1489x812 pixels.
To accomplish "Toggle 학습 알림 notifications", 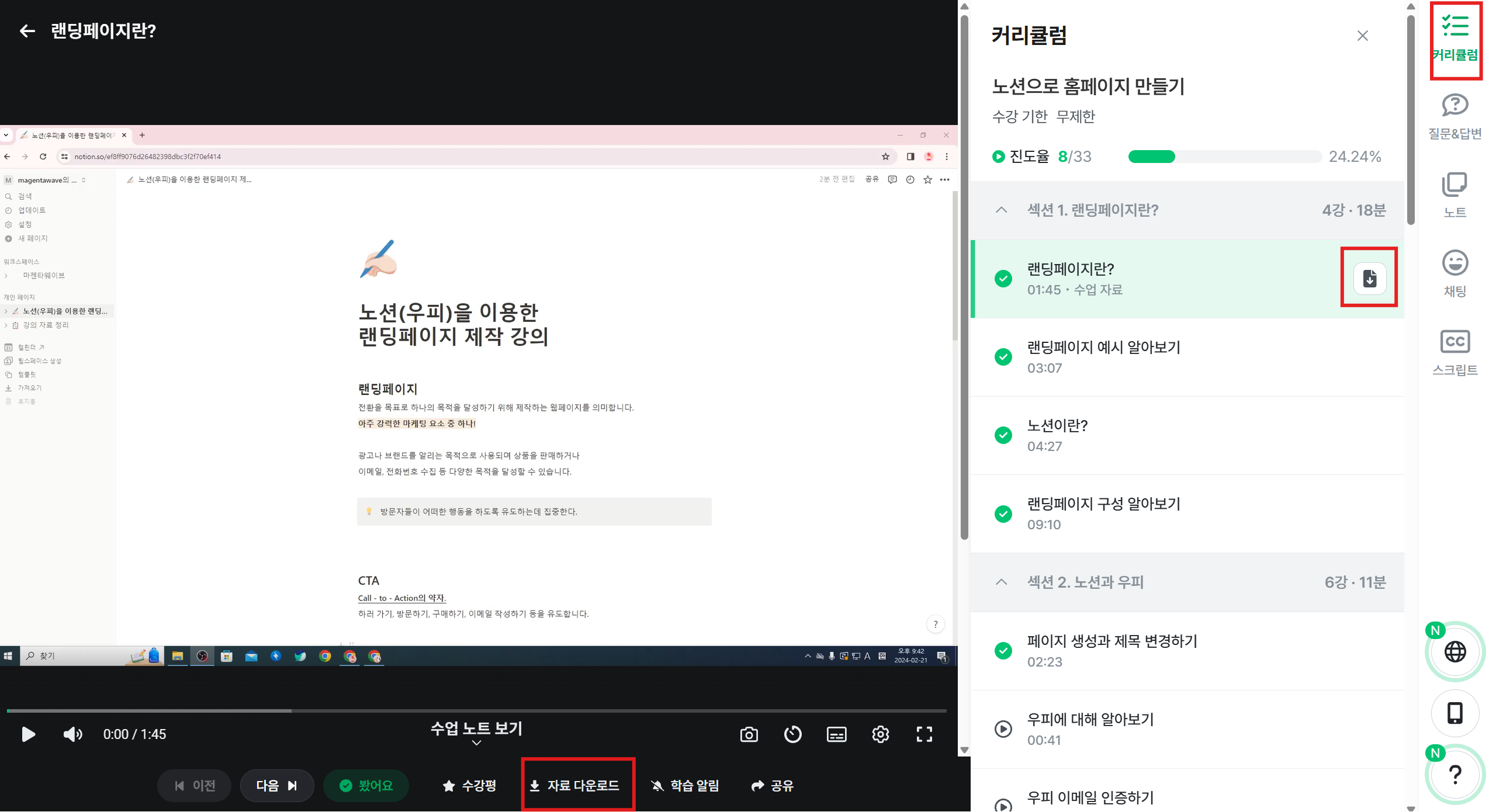I will pos(685,786).
